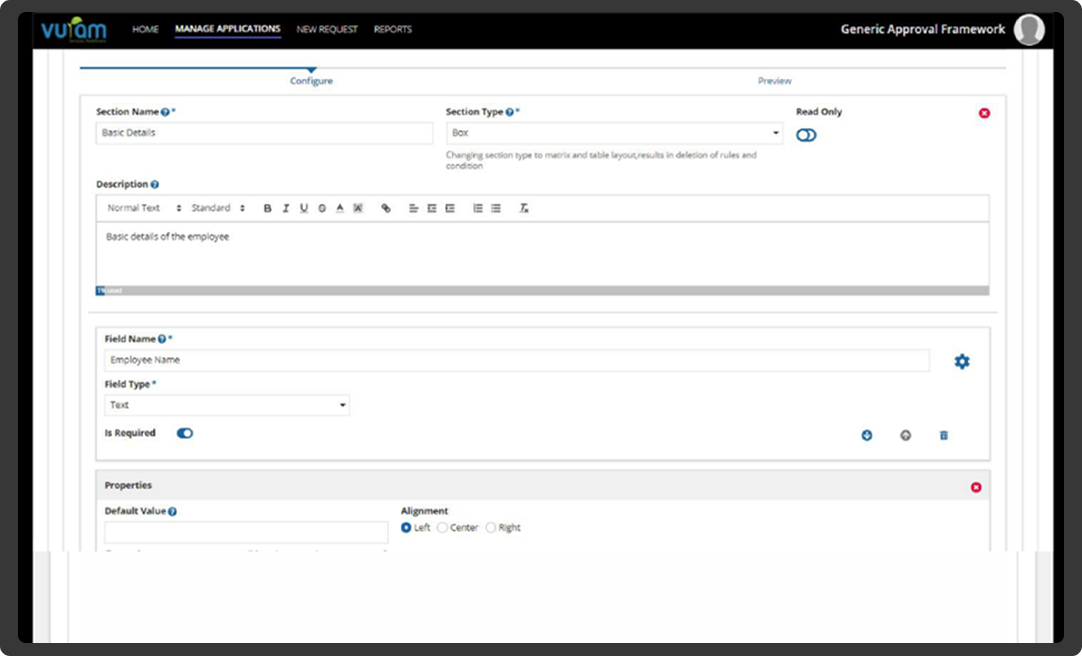Apply bold formatting in Description editor
Image resolution: width=1082 pixels, height=656 pixels.
coord(267,208)
